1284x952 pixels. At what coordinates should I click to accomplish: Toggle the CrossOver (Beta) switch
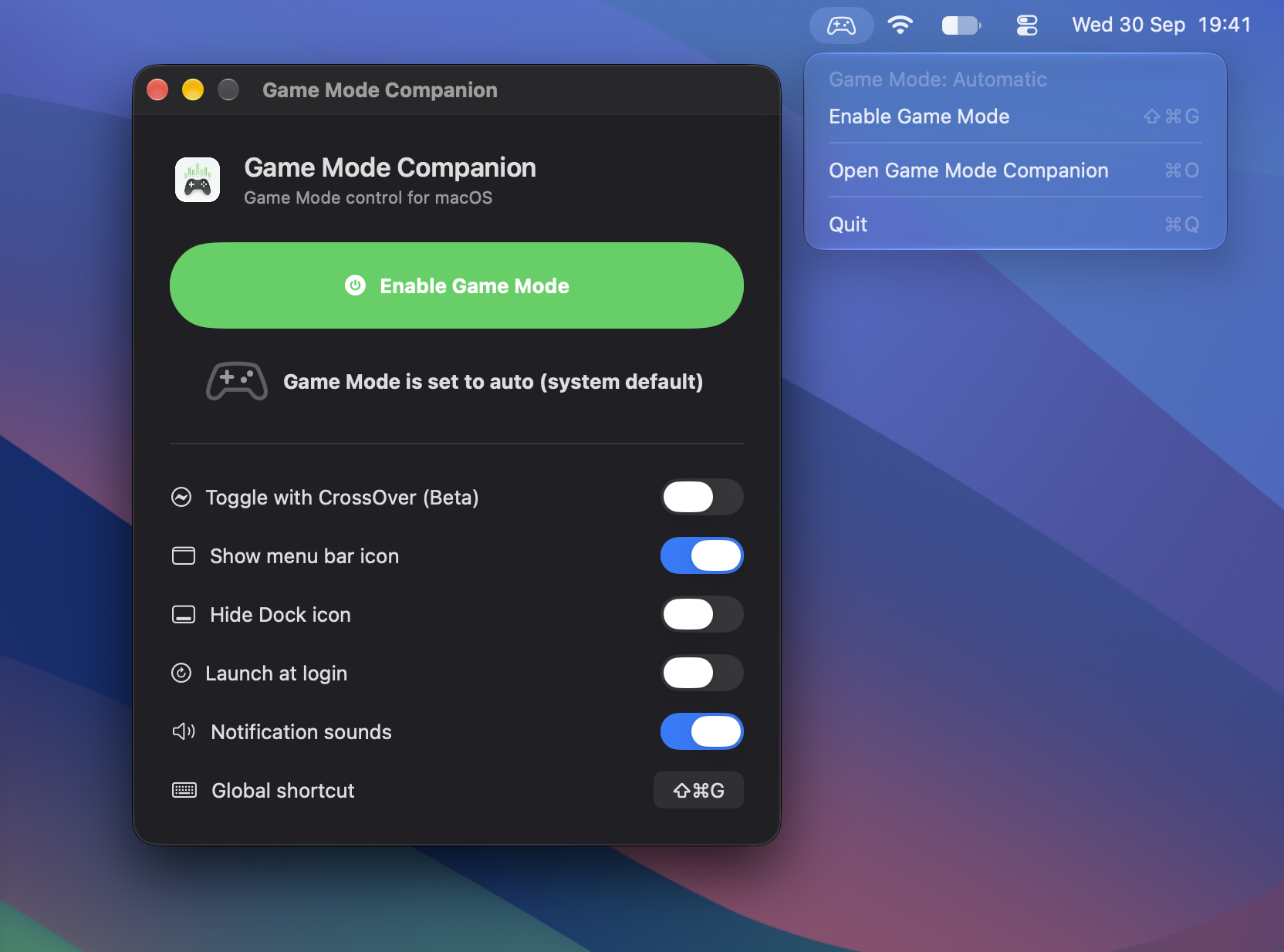tap(702, 497)
